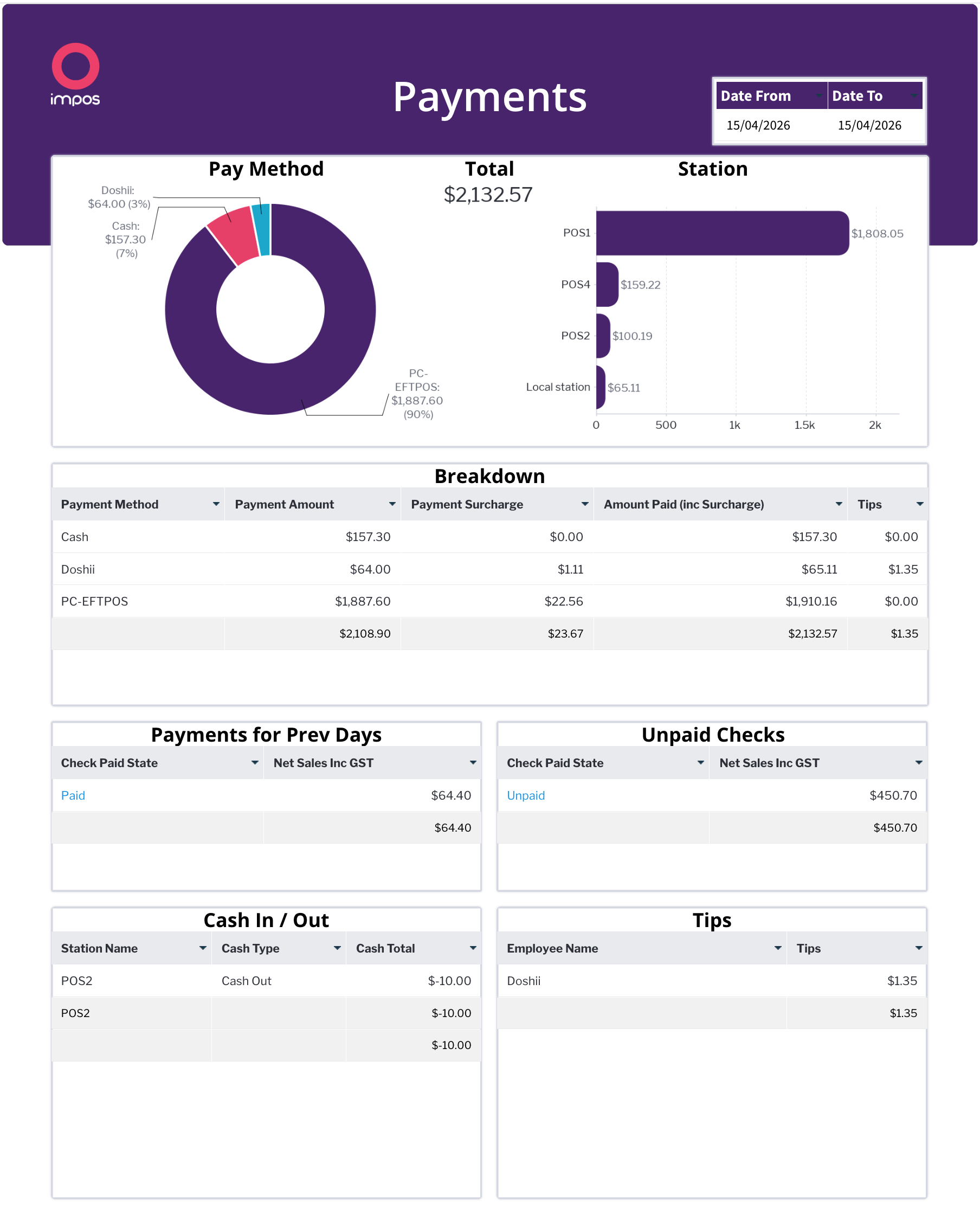
Task: Open the Date To column dropdown arrow
Action: [913, 96]
